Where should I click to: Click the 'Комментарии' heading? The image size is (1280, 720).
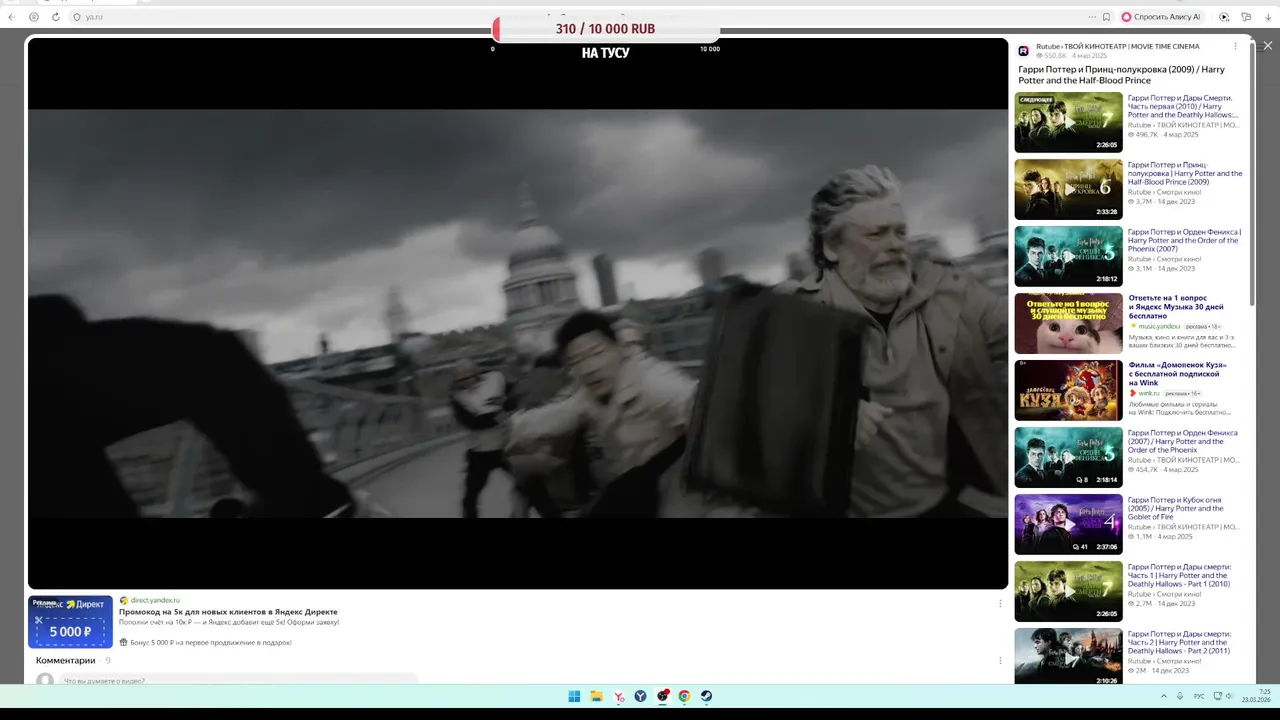click(x=66, y=660)
